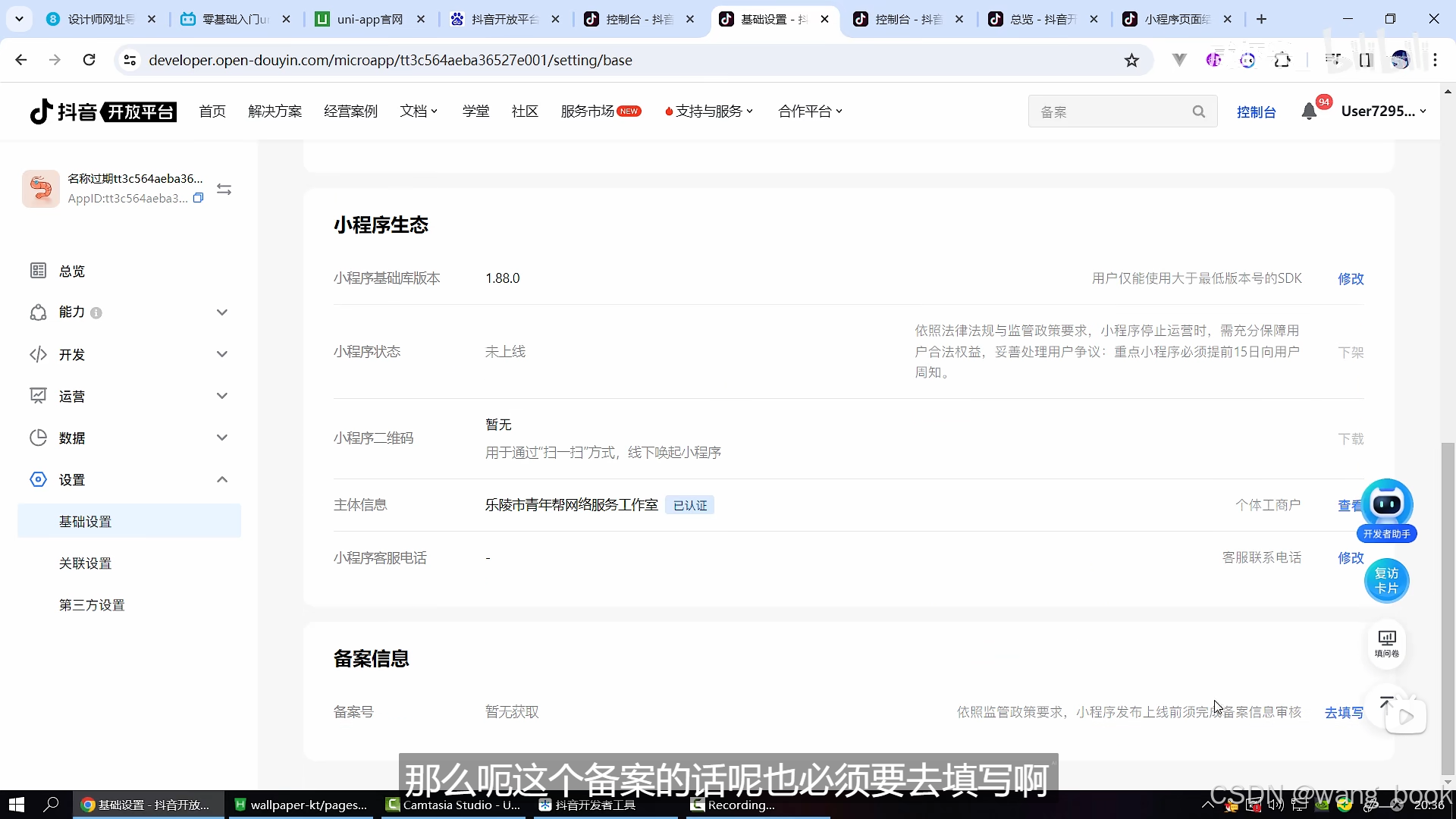
Task: Open the Chrome three-dot menu
Action: coord(1435,60)
